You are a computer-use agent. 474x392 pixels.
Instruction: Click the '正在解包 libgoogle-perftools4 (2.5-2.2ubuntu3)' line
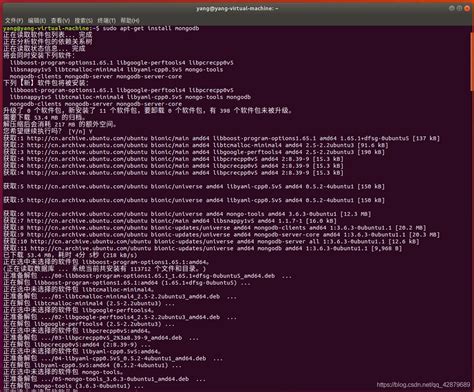click(89, 324)
